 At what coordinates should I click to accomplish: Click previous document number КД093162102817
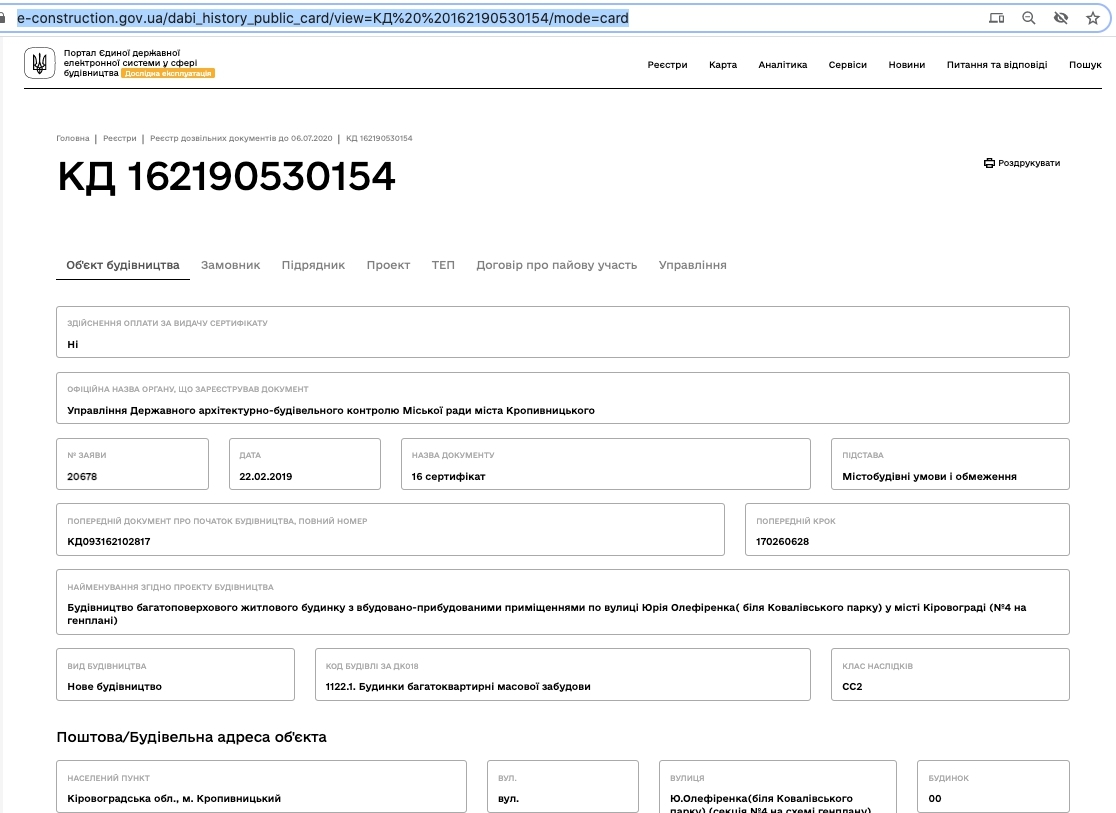[x=109, y=542]
